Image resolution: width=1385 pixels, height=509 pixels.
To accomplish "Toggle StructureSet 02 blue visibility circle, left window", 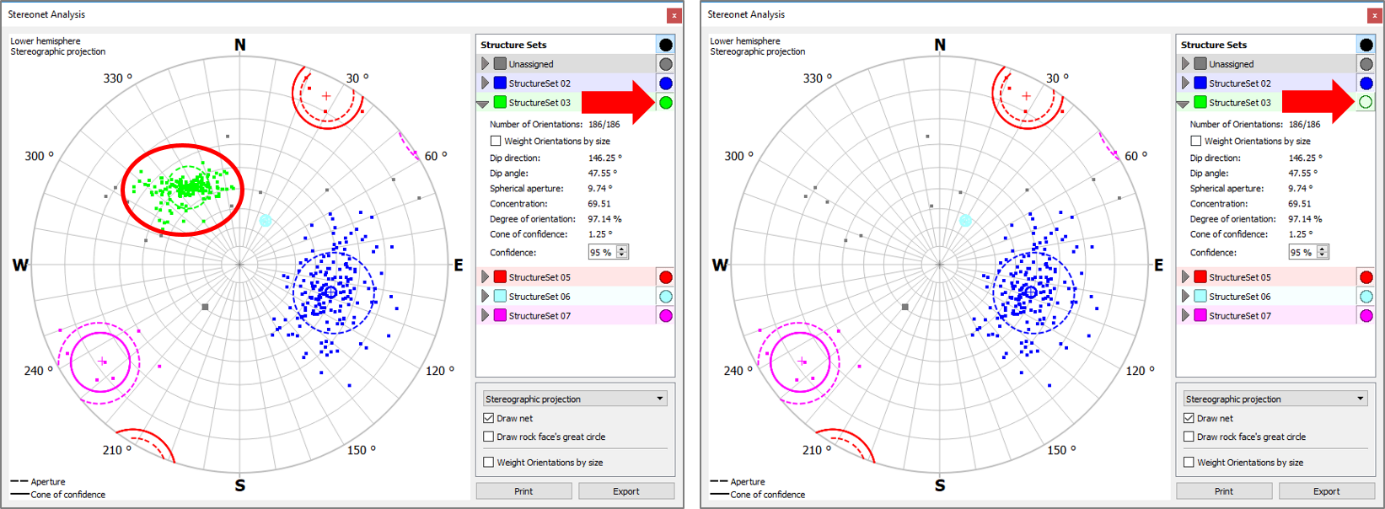I will pyautogui.click(x=666, y=83).
